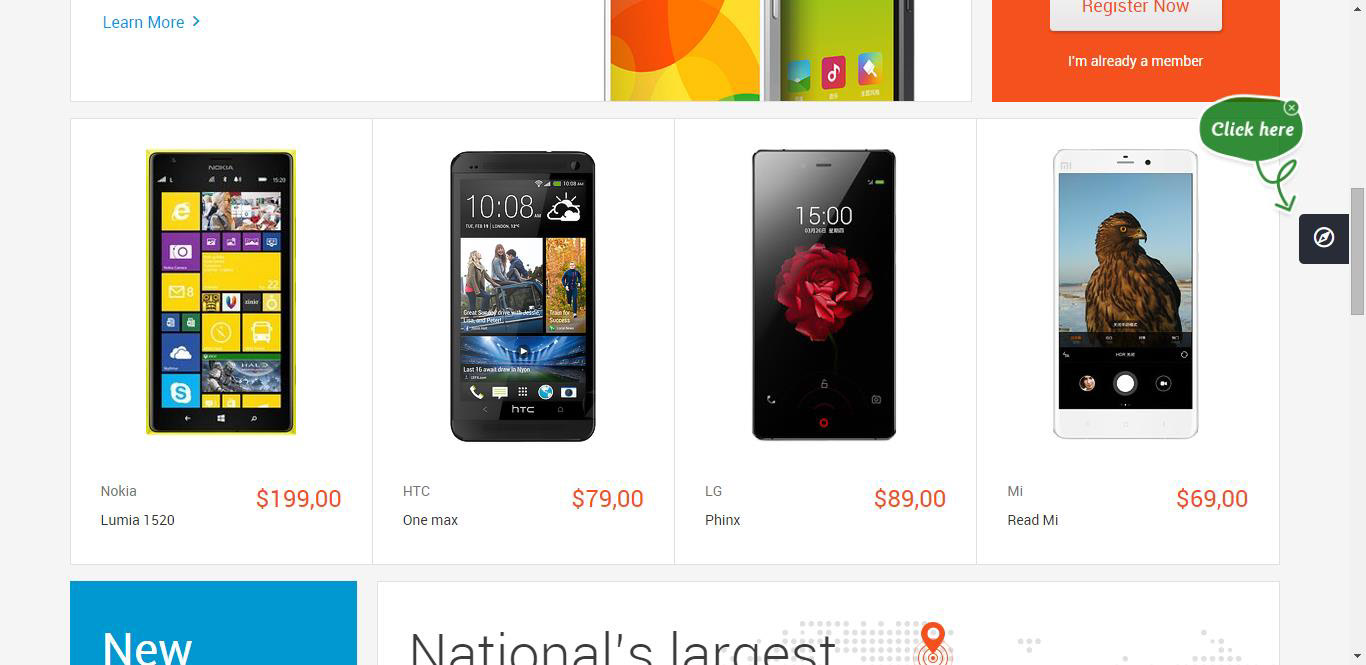Viewport: 1366px width, 665px height.
Task: Click the Register Now button
Action: pyautogui.click(x=1135, y=10)
